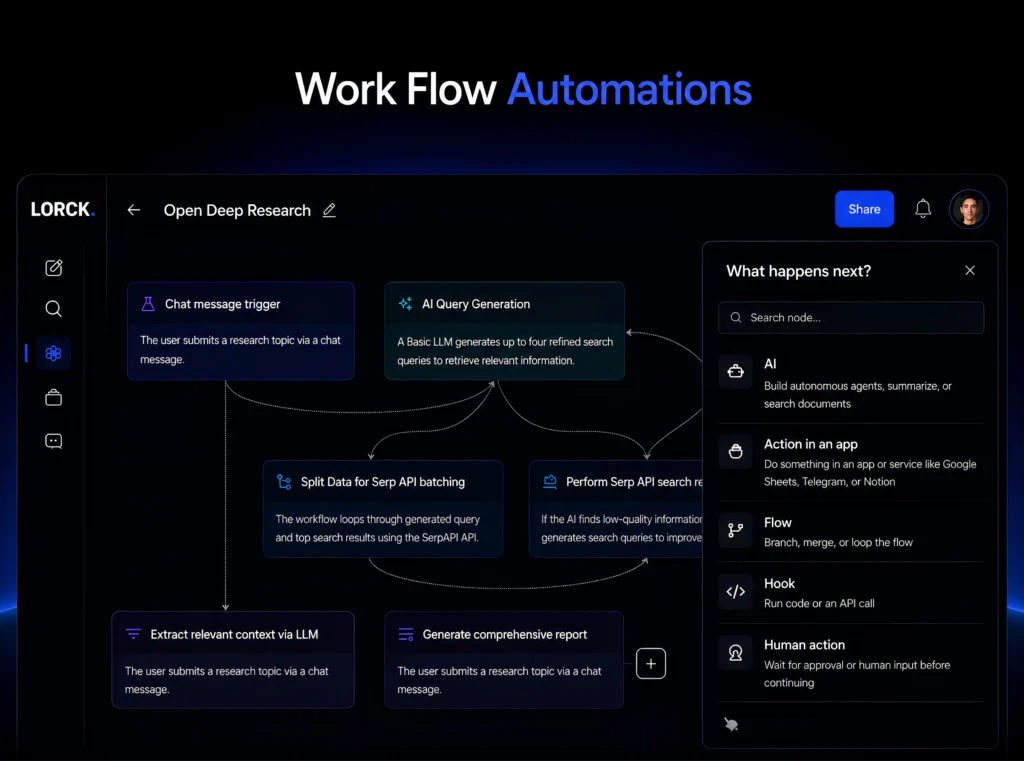
Task: Add a node with the plus button
Action: [651, 664]
